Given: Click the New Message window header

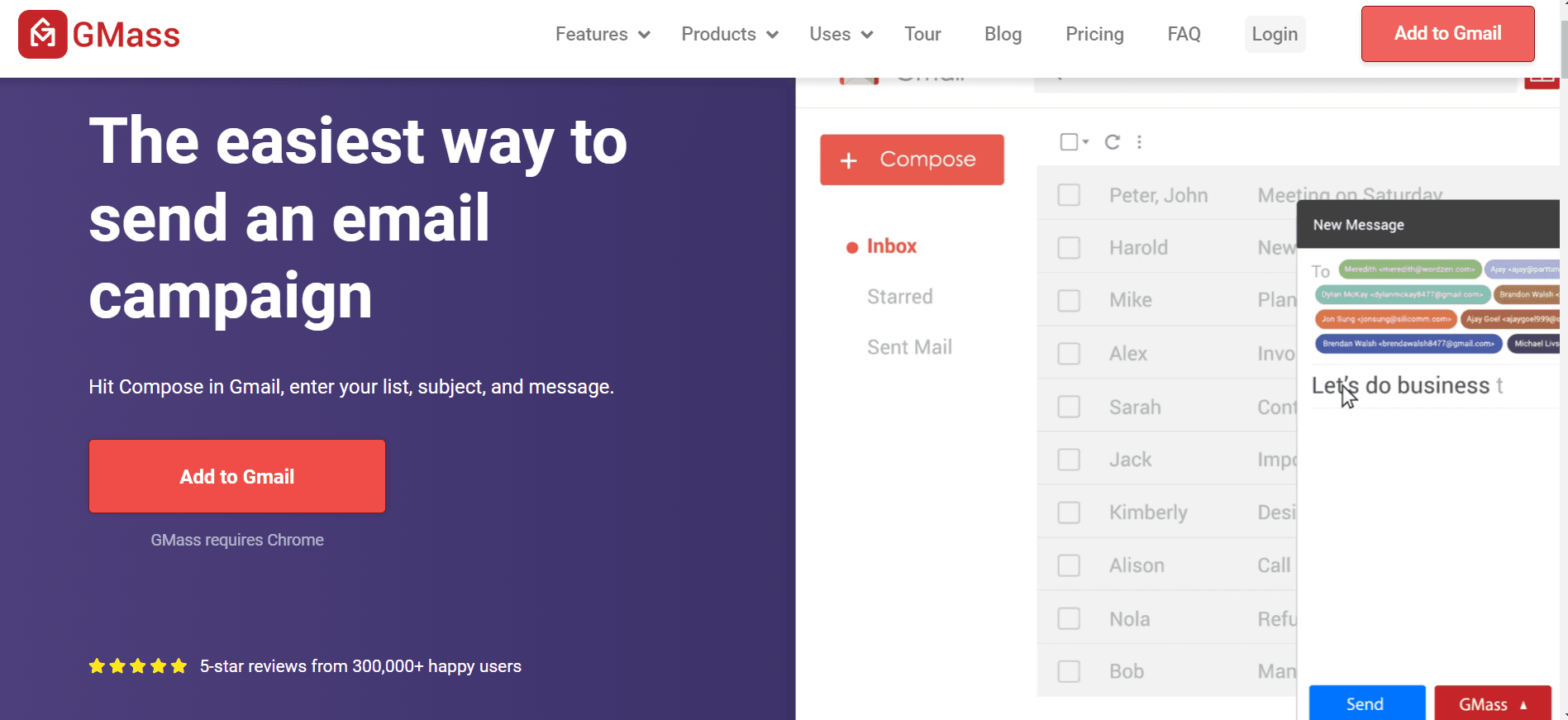Looking at the screenshot, I should click(1427, 224).
